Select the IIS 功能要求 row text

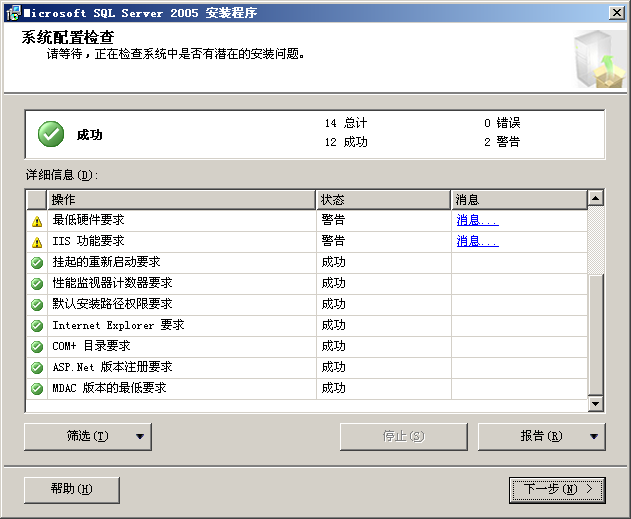(89, 241)
